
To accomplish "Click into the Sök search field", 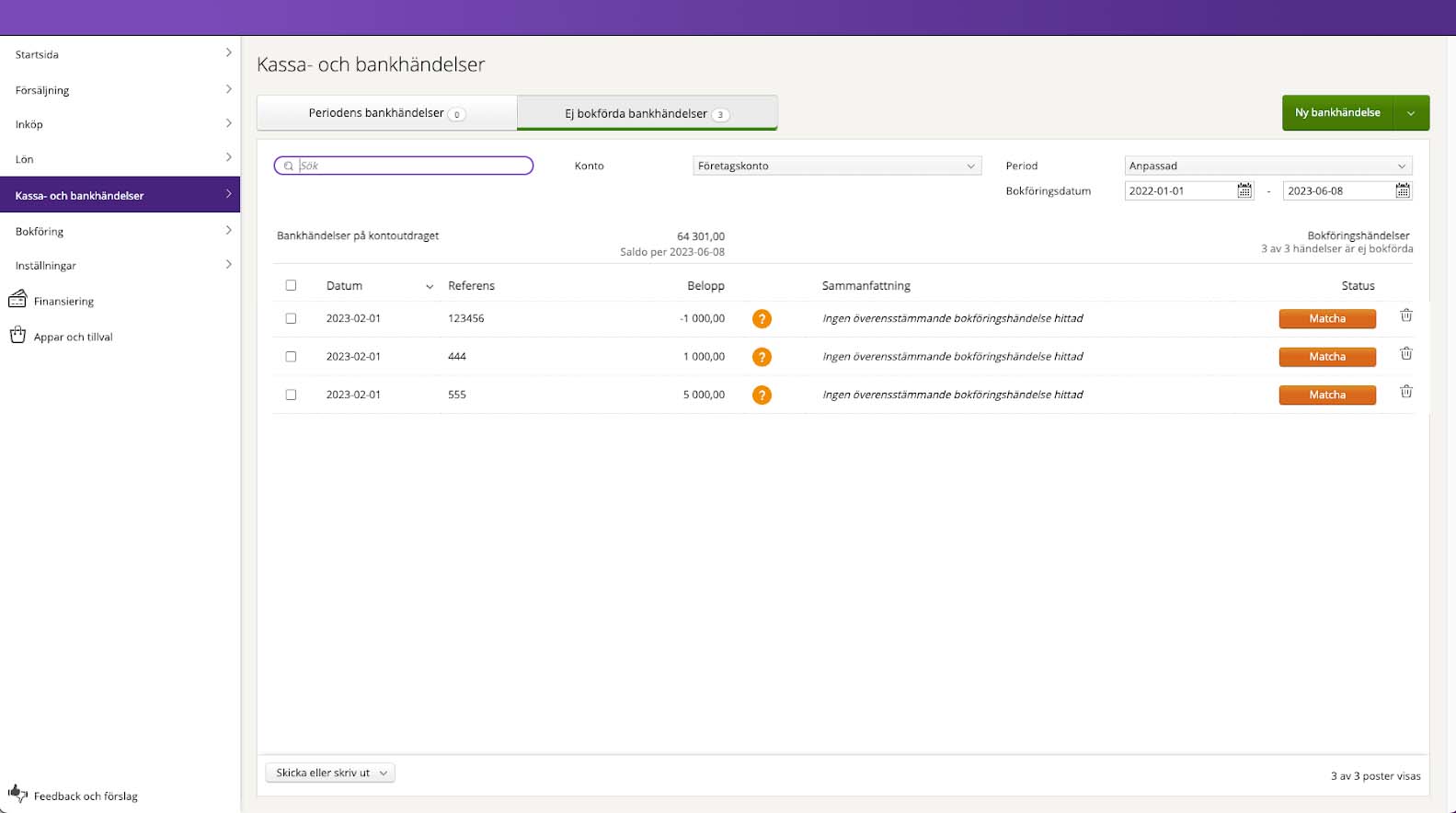I will coord(404,166).
